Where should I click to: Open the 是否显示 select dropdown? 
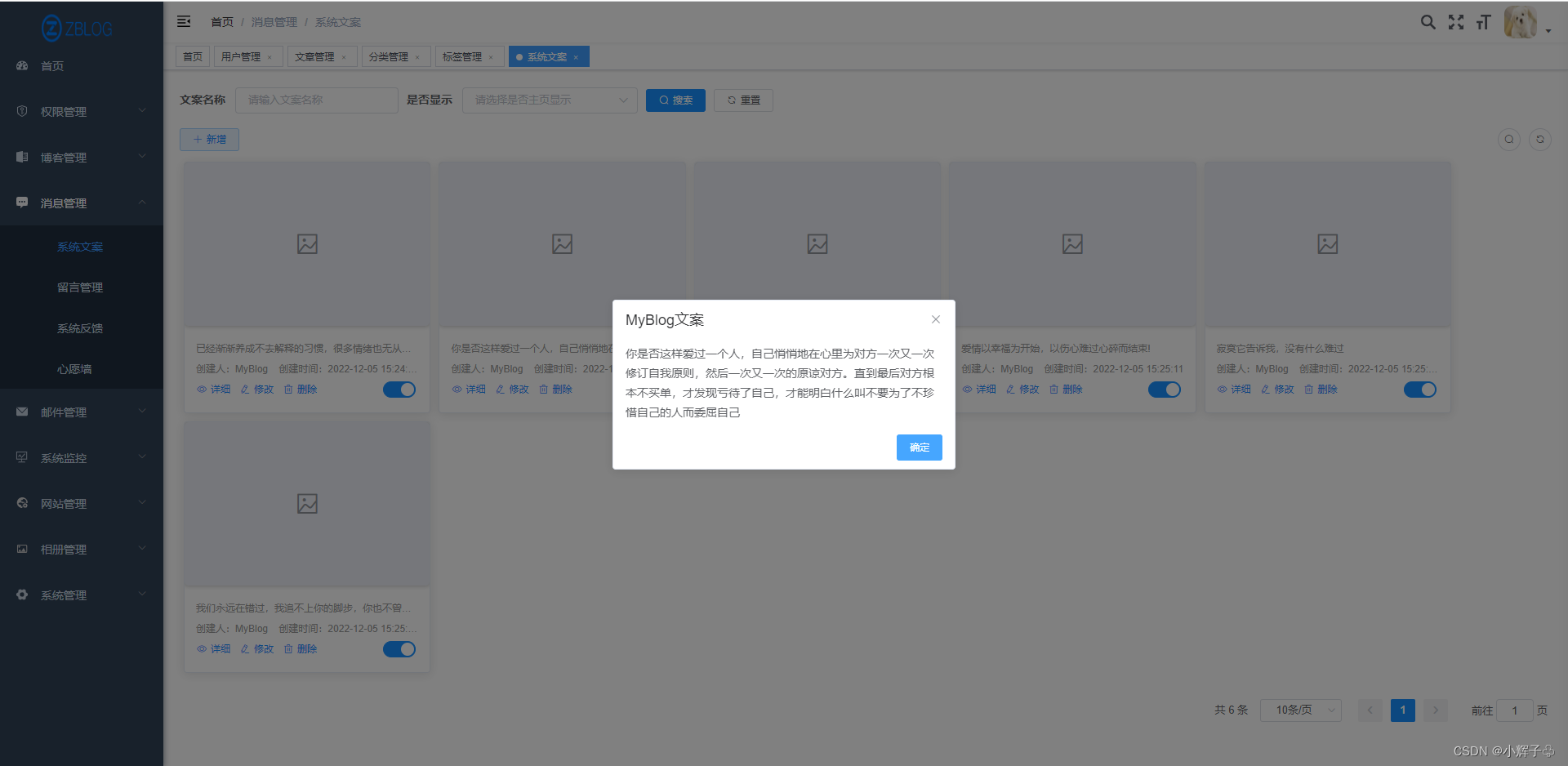point(550,100)
